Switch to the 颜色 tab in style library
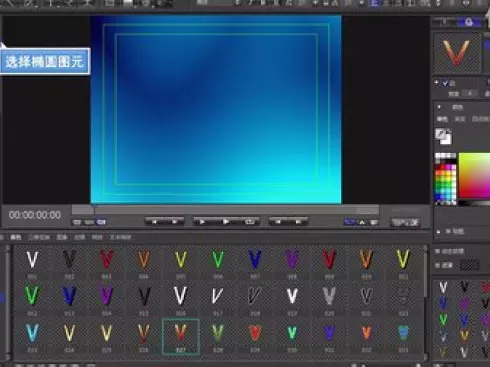 (x=16, y=237)
